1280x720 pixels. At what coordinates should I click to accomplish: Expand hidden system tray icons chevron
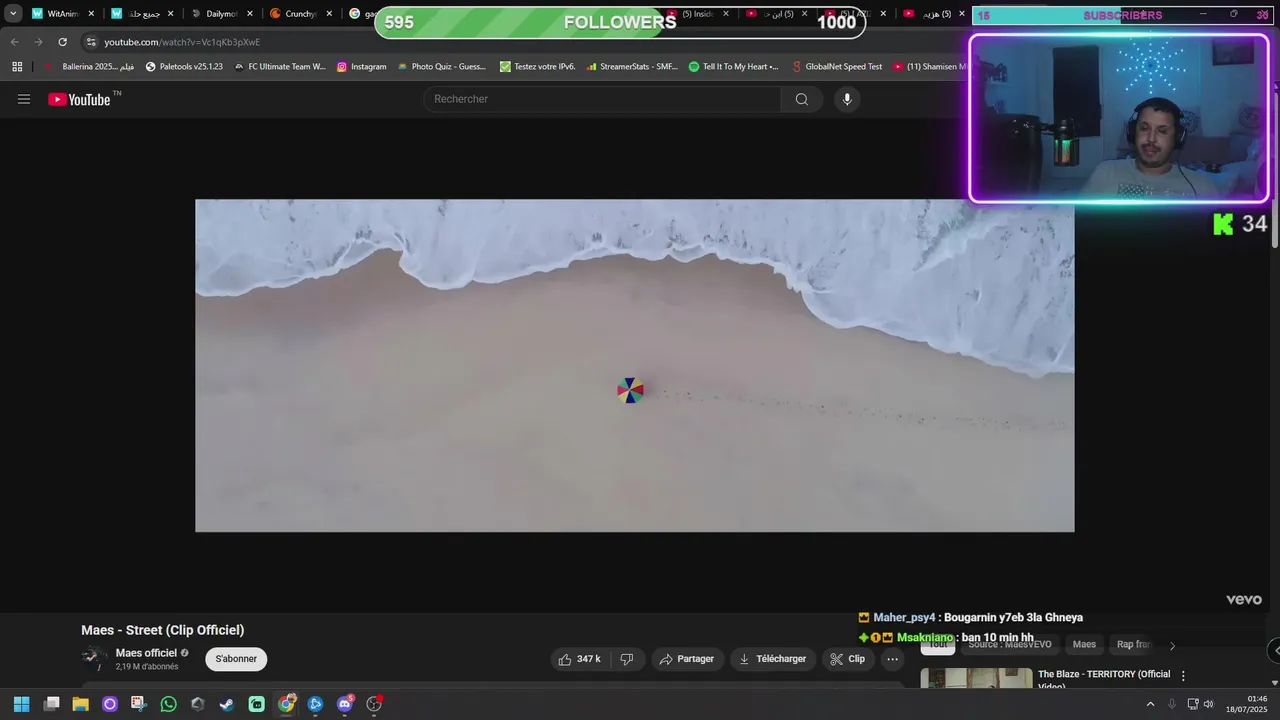click(1150, 704)
